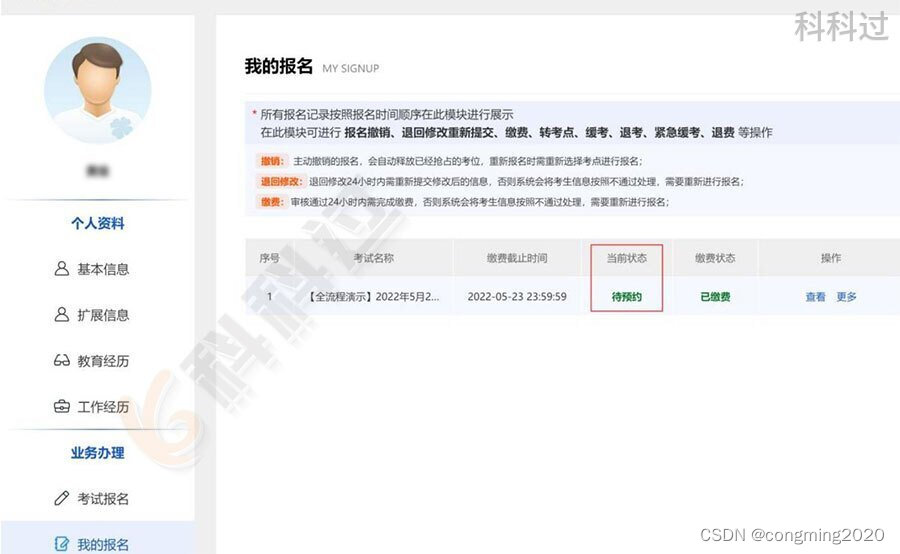The height and width of the screenshot is (554, 900).
Task: Click the 工作经历 briefcase icon
Action: point(61,406)
